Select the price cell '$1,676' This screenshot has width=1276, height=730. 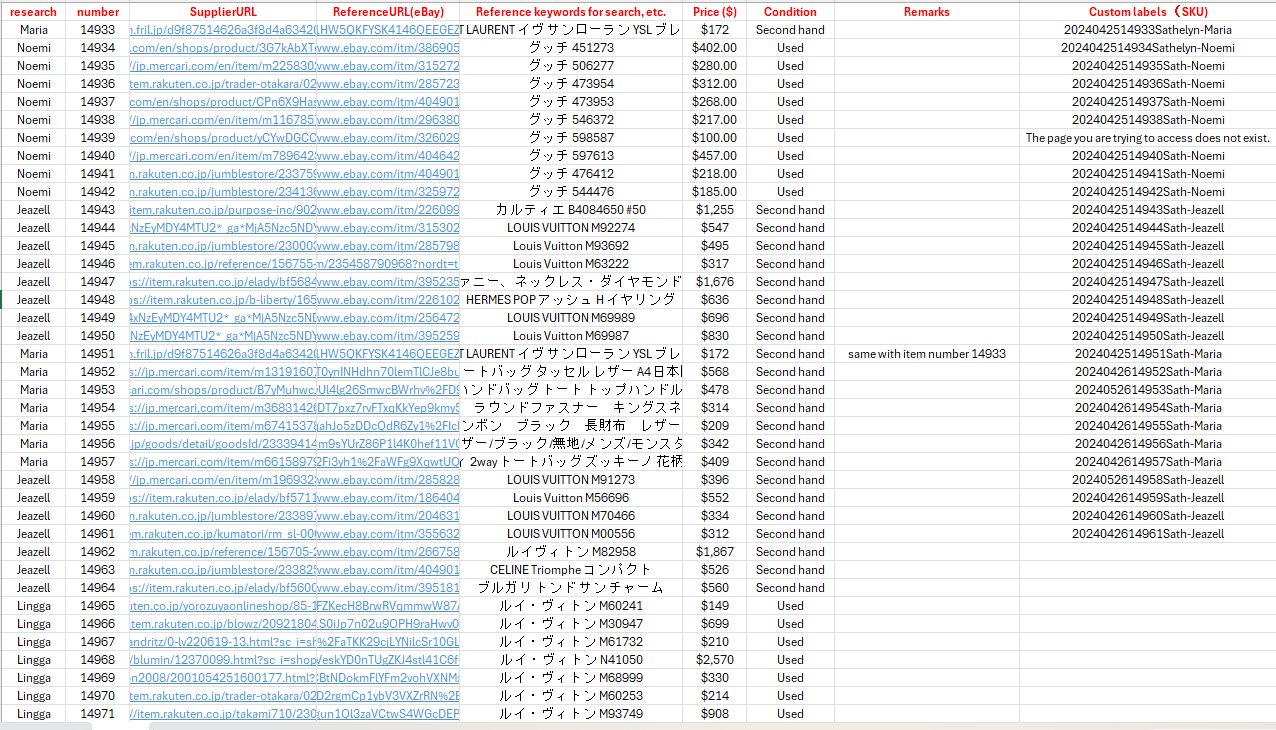pos(715,282)
